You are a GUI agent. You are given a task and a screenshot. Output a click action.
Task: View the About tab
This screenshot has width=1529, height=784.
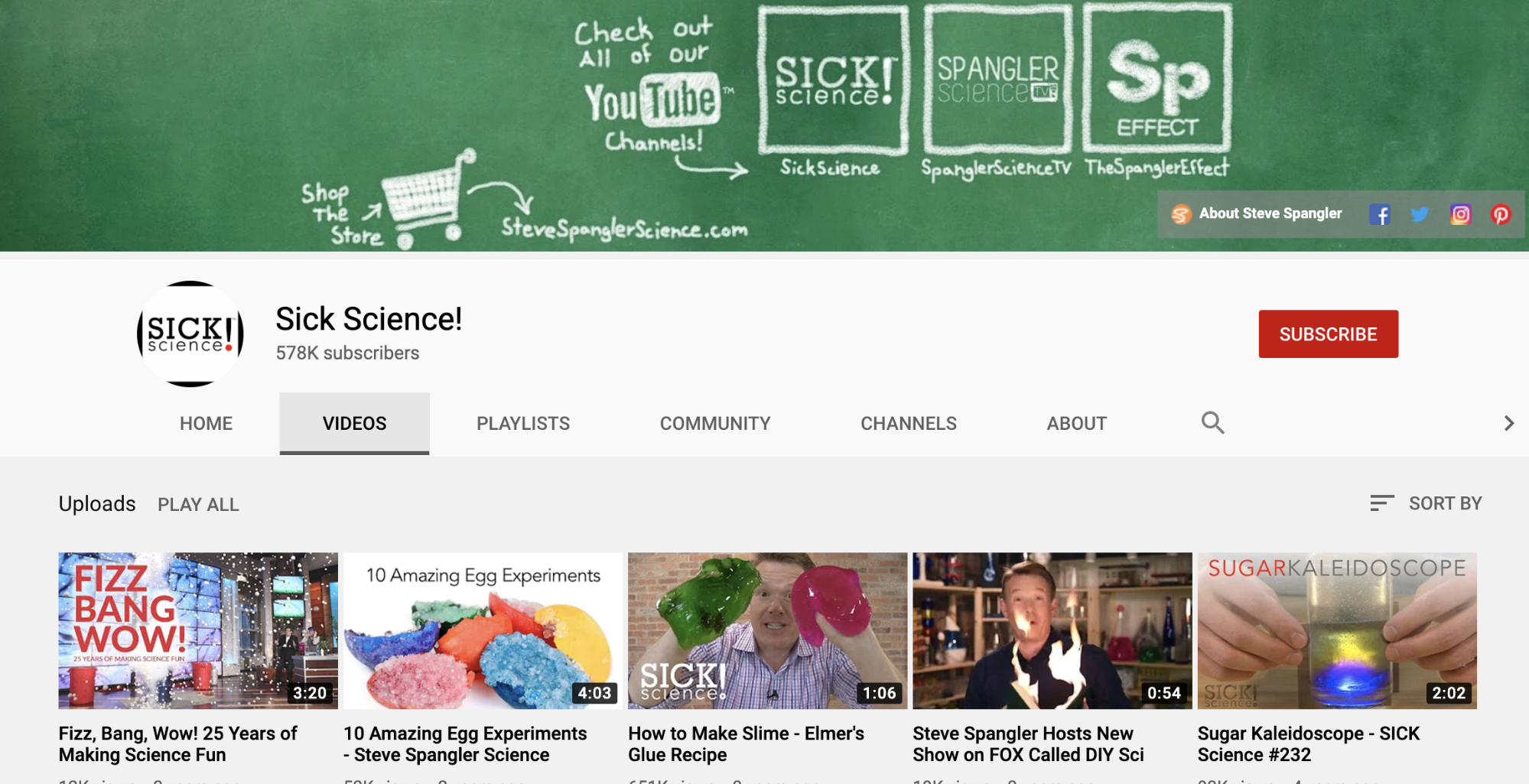[x=1076, y=424]
